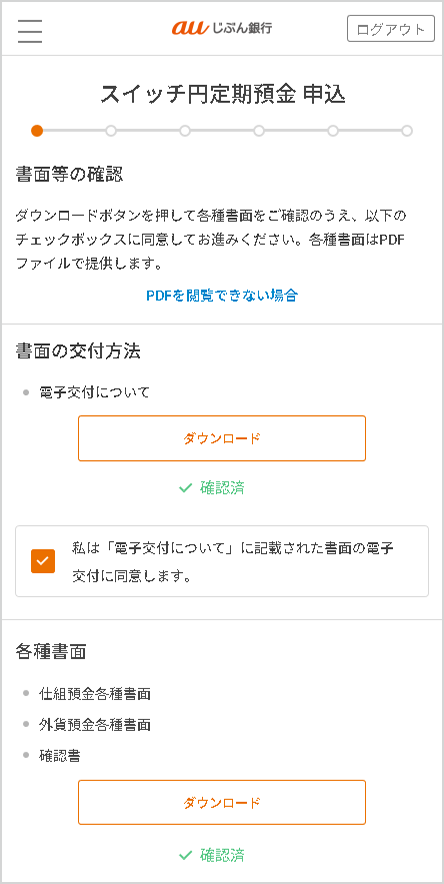Screen dimensions: 444x884
Task: Select the last progress step circle
Action: pos(407,131)
